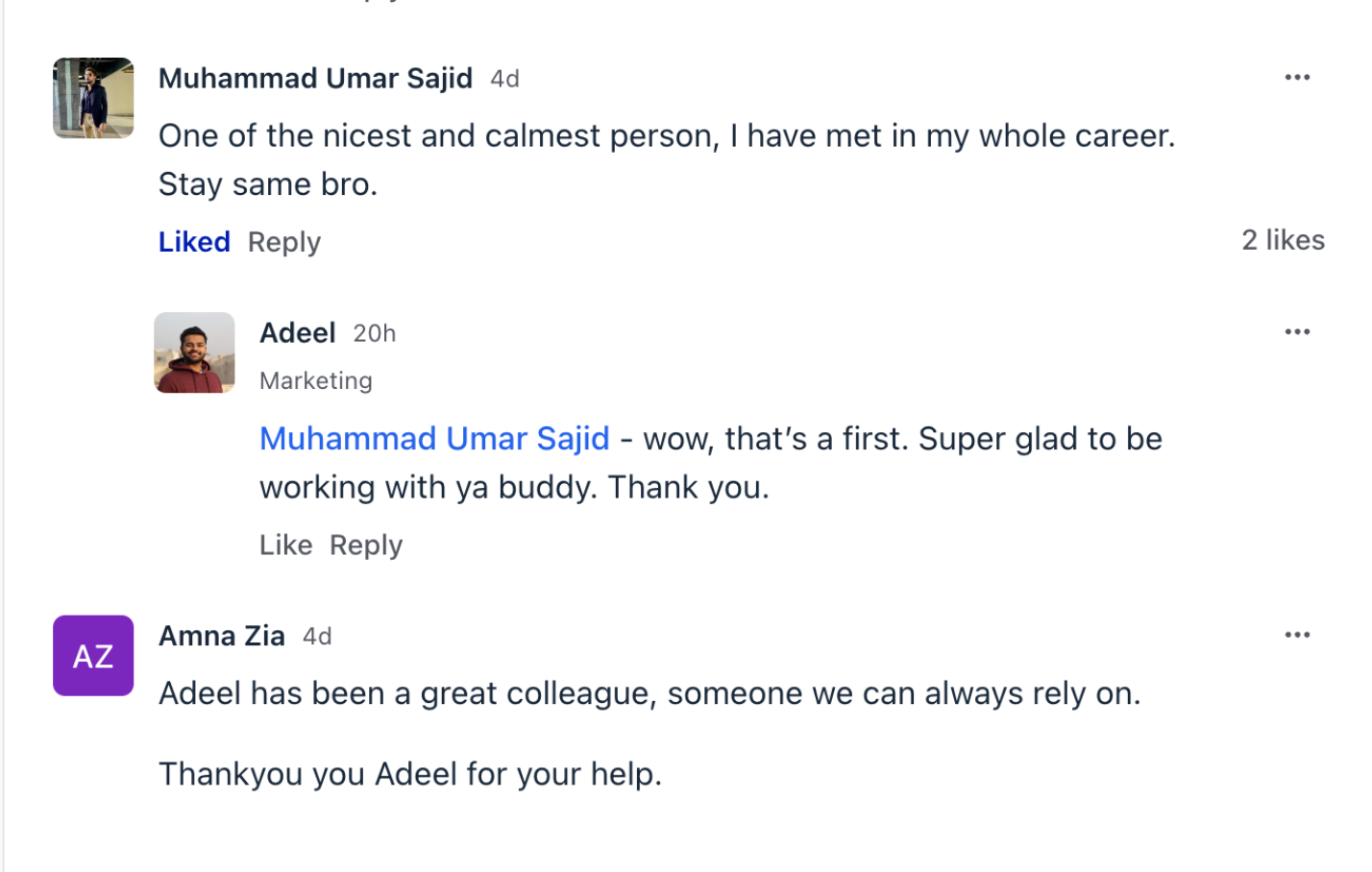Open Amna Zia's profile name
Image resolution: width=1372 pixels, height=872 pixels.
click(222, 636)
